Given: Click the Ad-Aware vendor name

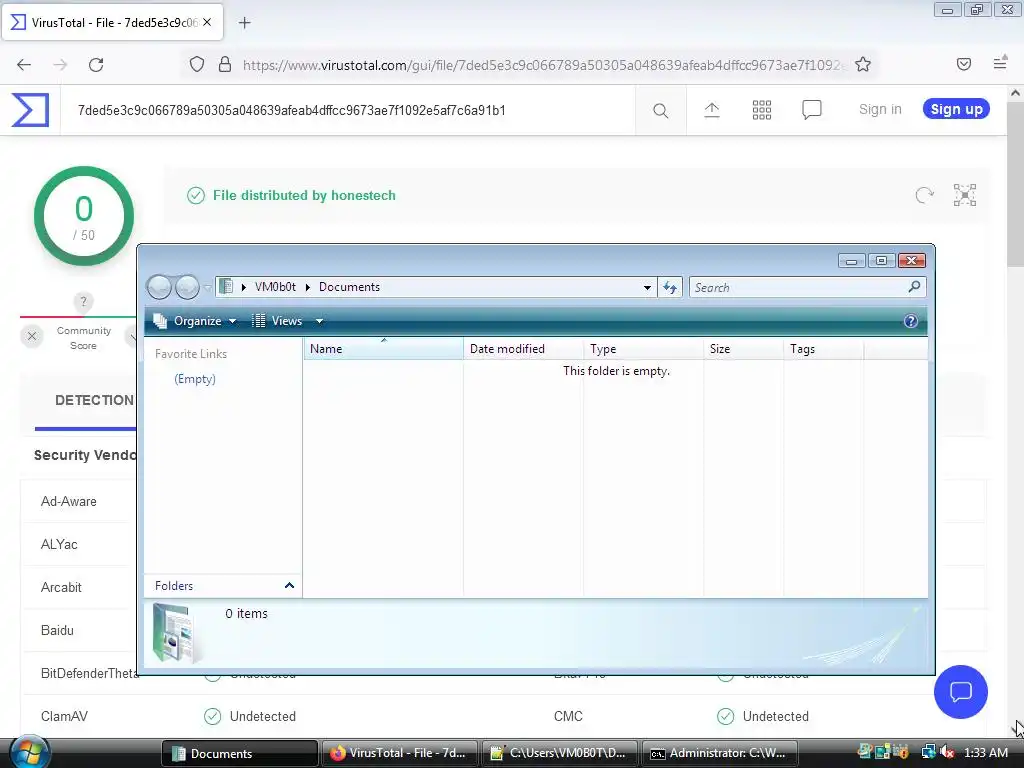Looking at the screenshot, I should 69,502.
